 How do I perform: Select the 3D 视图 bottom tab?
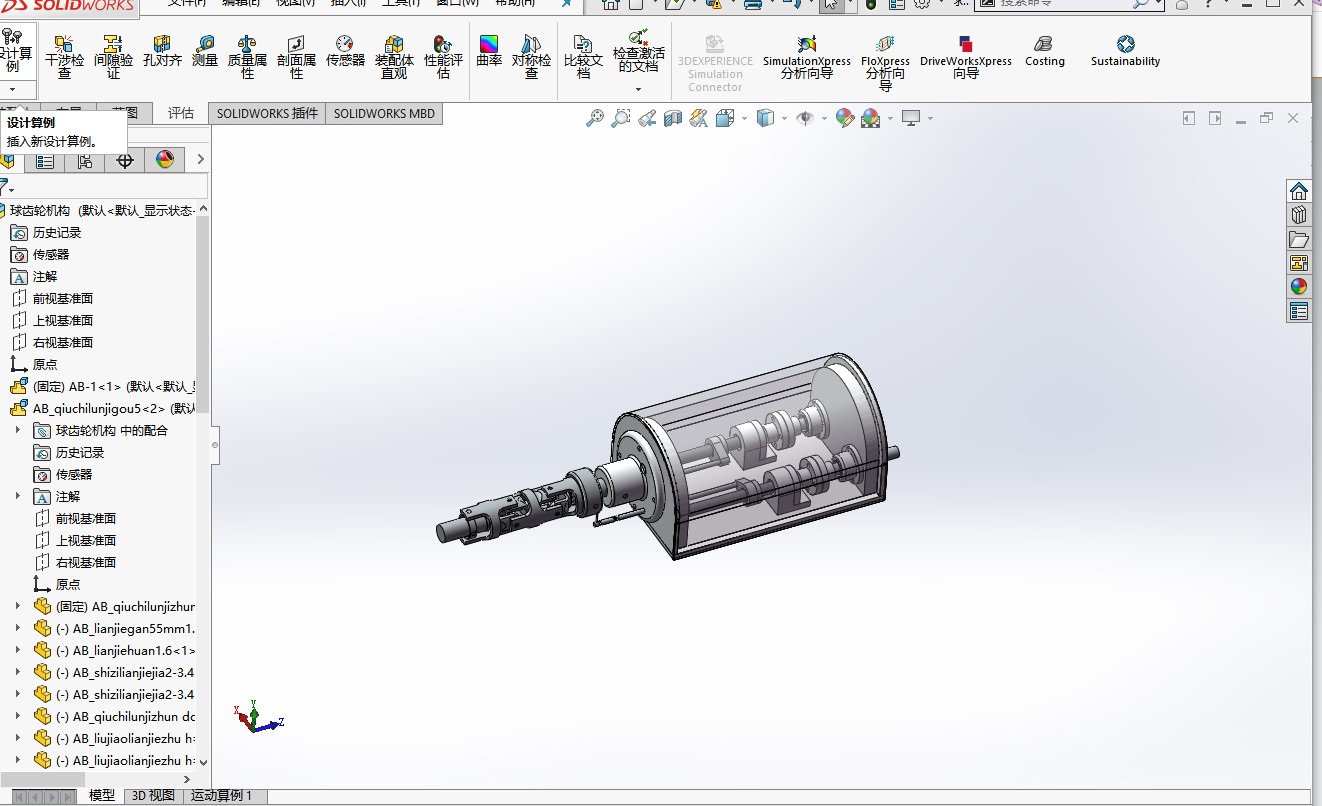click(153, 796)
